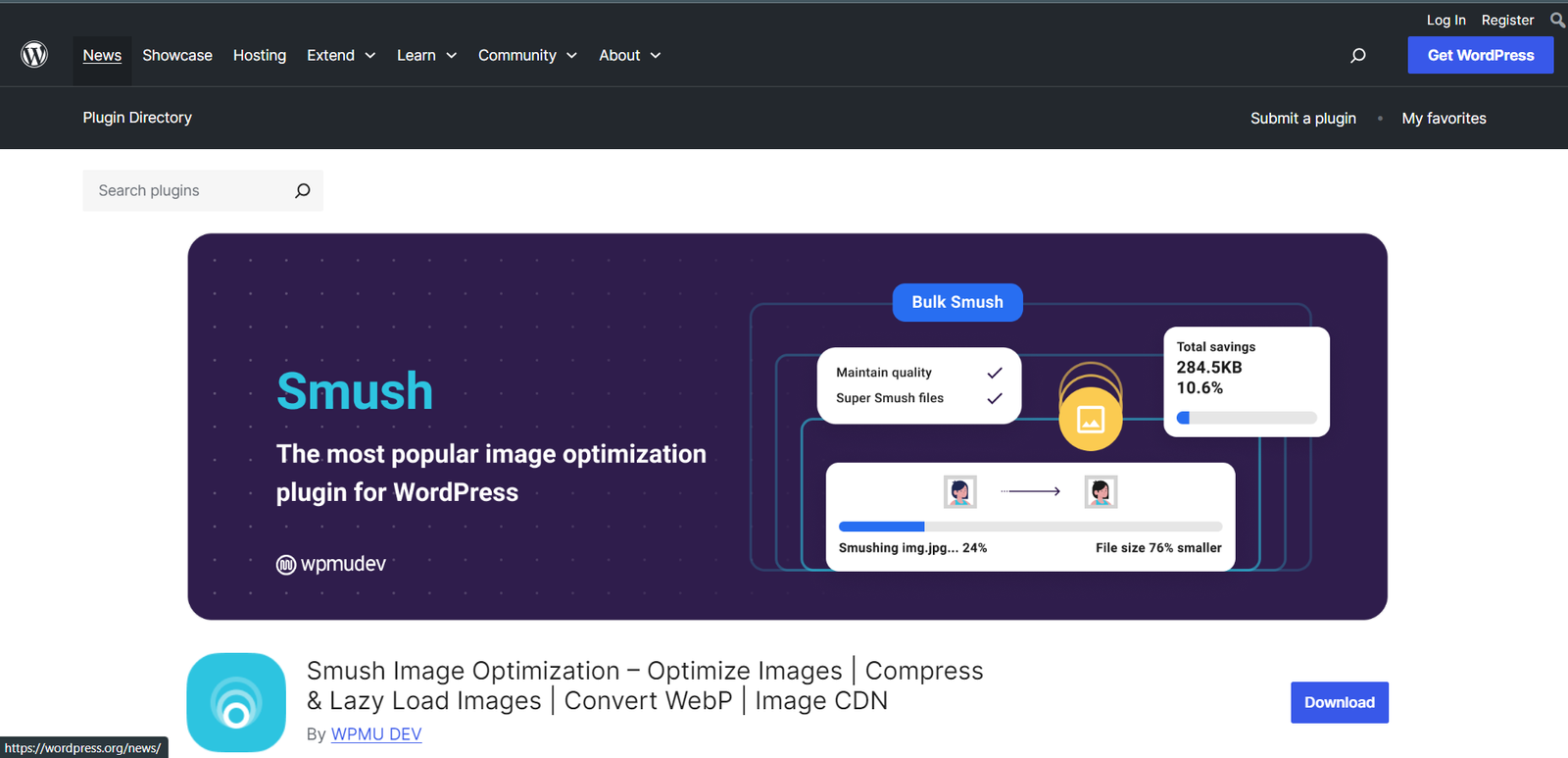Click the Bulk Smush label in banner

(x=957, y=302)
